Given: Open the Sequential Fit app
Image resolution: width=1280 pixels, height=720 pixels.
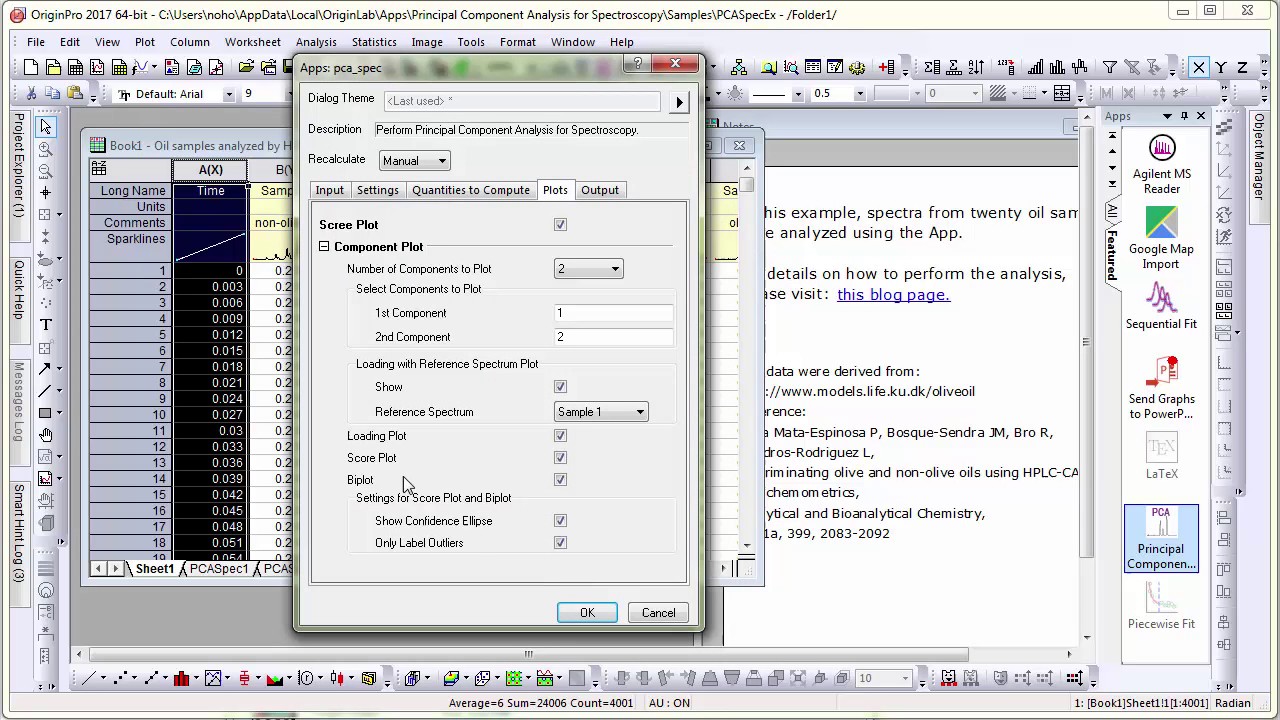Looking at the screenshot, I should point(1161,306).
